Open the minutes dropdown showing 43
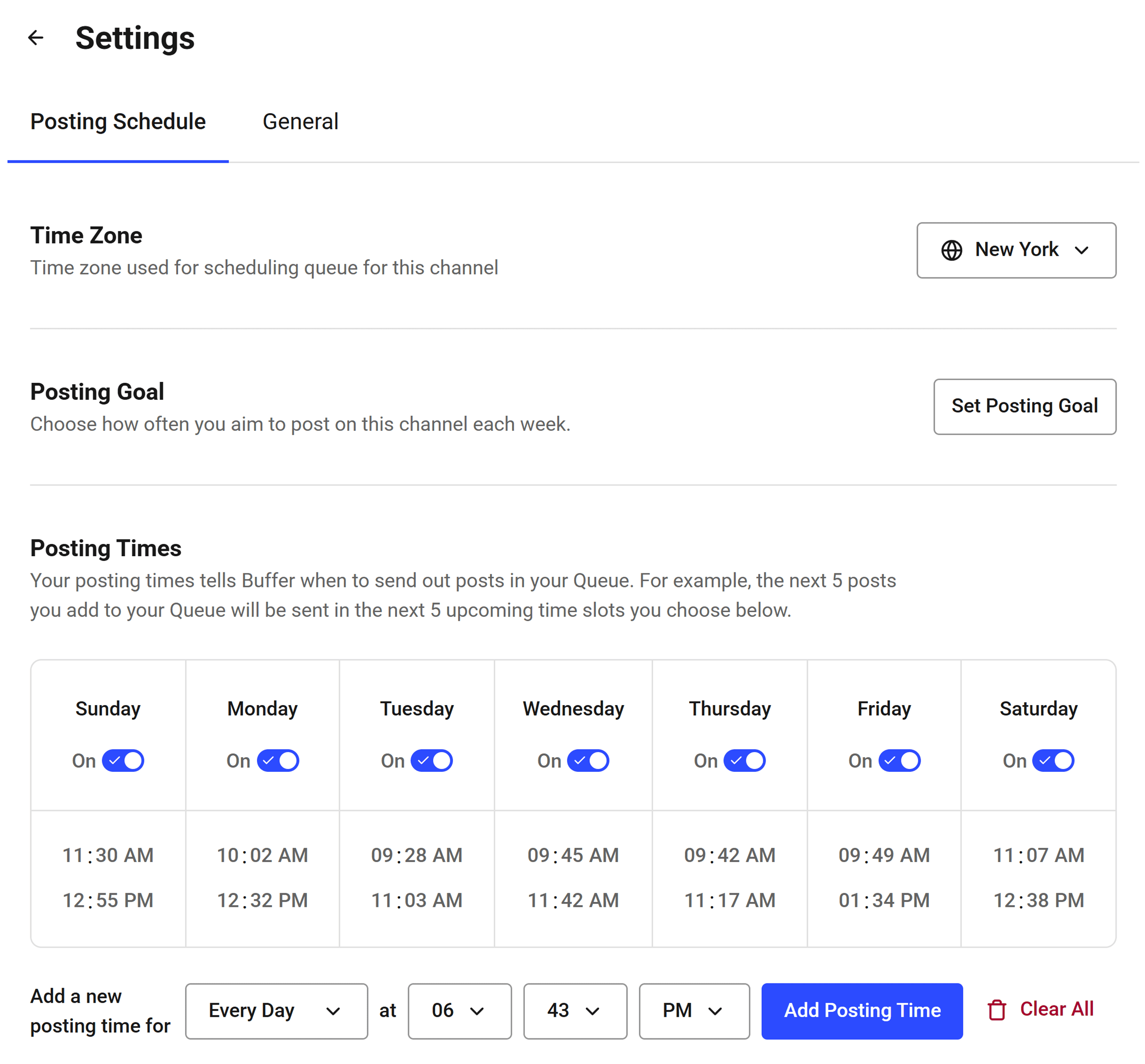 point(575,1010)
